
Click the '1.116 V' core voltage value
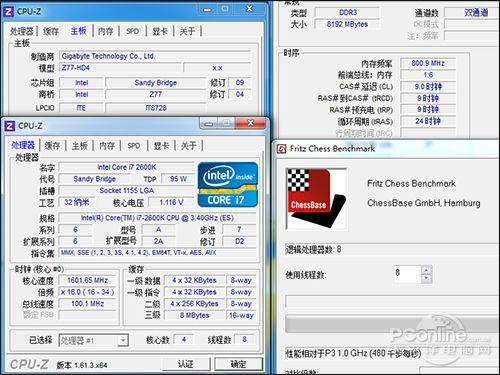171,202
